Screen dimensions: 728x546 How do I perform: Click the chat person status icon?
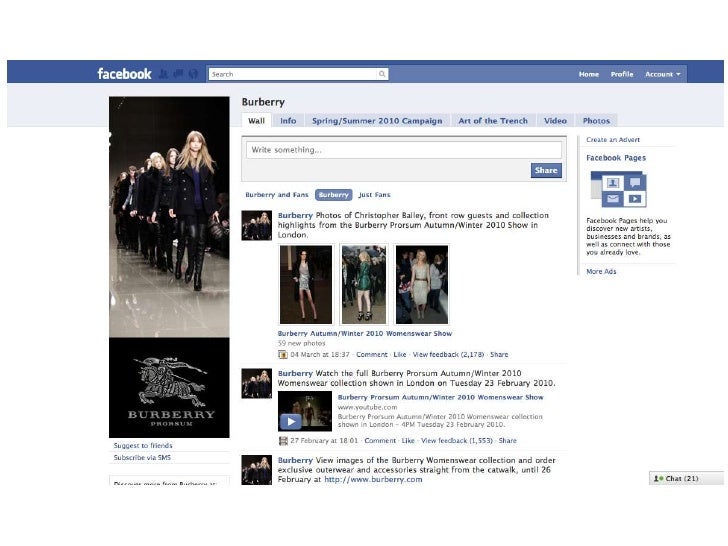click(658, 479)
